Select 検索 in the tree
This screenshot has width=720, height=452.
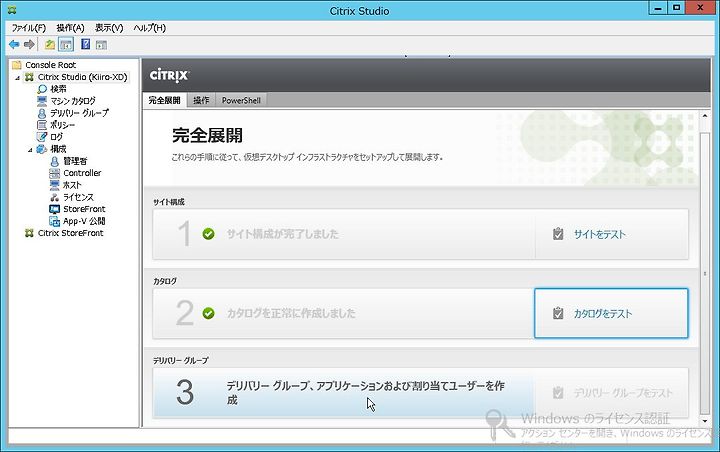pyautogui.click(x=58, y=89)
